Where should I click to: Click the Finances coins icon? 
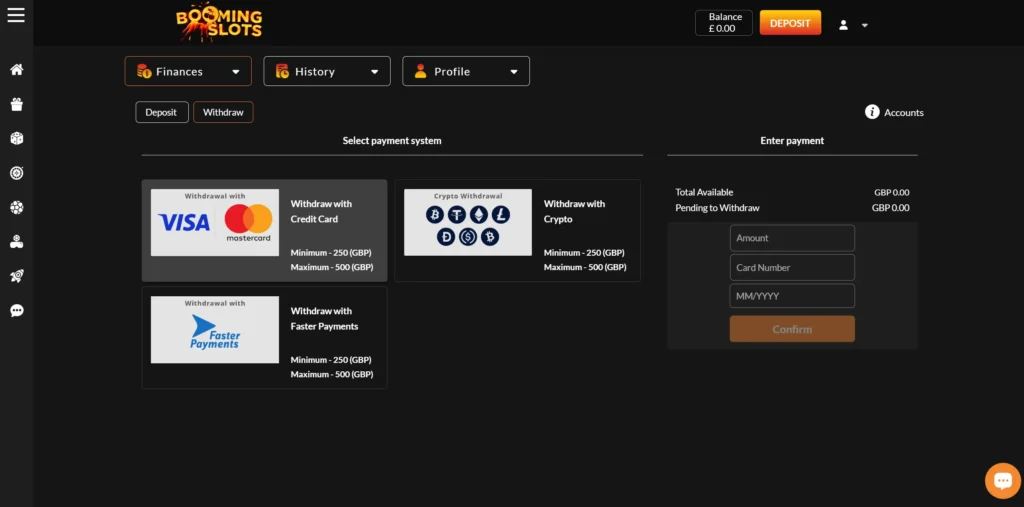tap(144, 71)
